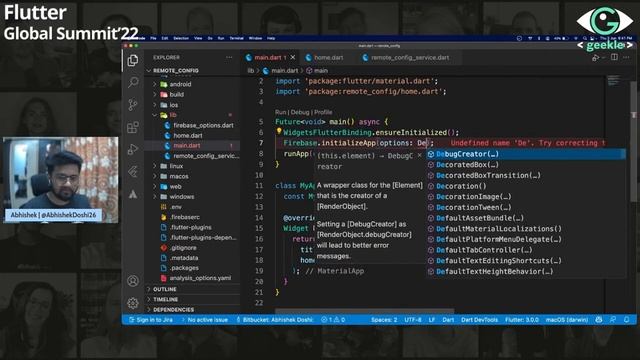
Task: Open the Terminal menu
Action: [236, 38]
